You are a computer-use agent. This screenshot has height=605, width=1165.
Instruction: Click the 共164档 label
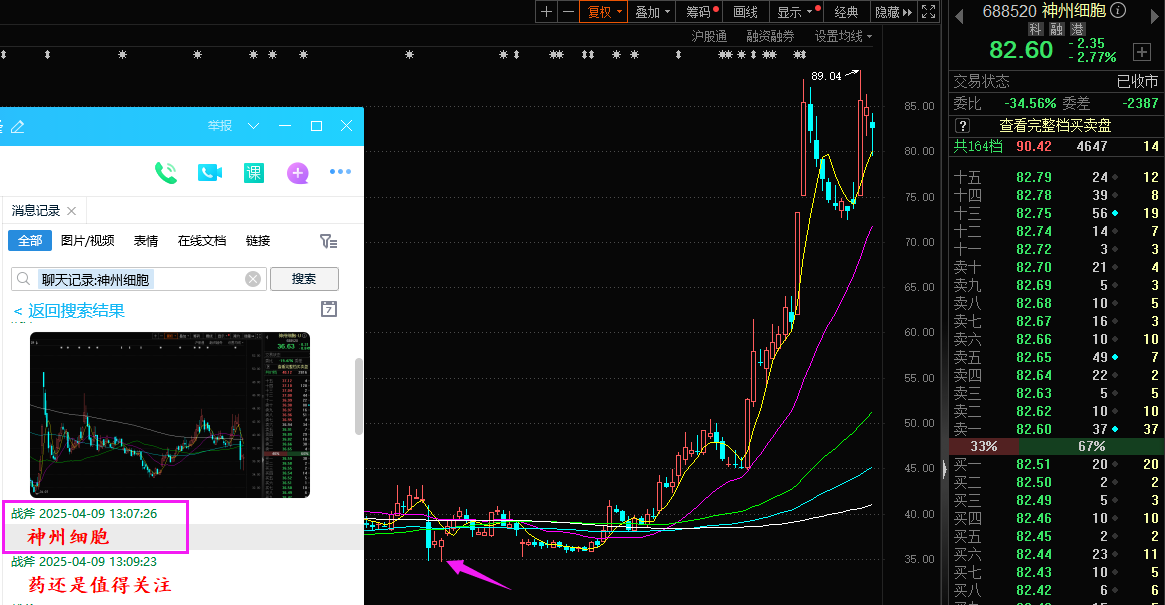pos(978,146)
